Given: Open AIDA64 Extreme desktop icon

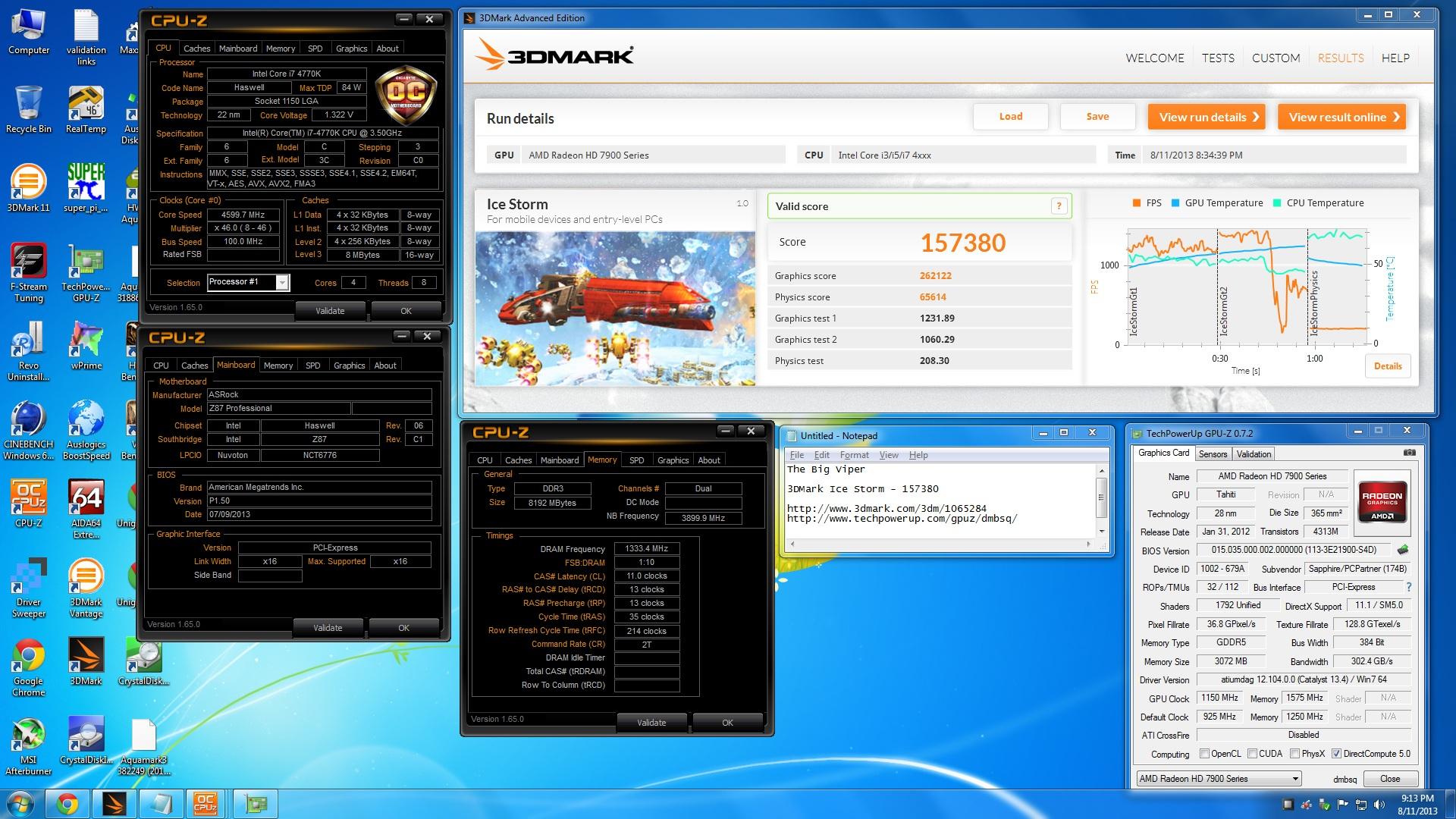Looking at the screenshot, I should point(86,510).
